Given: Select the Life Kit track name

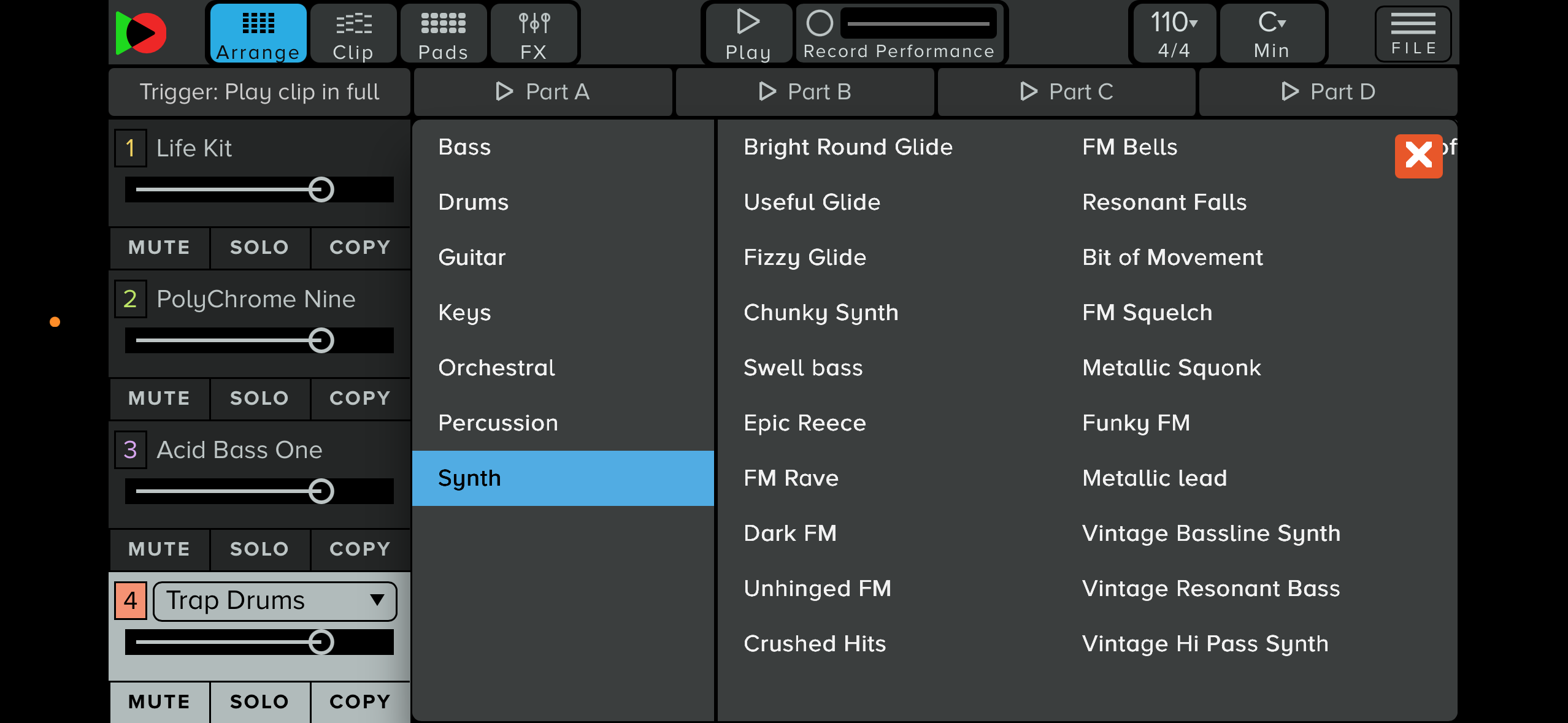Looking at the screenshot, I should coord(194,148).
